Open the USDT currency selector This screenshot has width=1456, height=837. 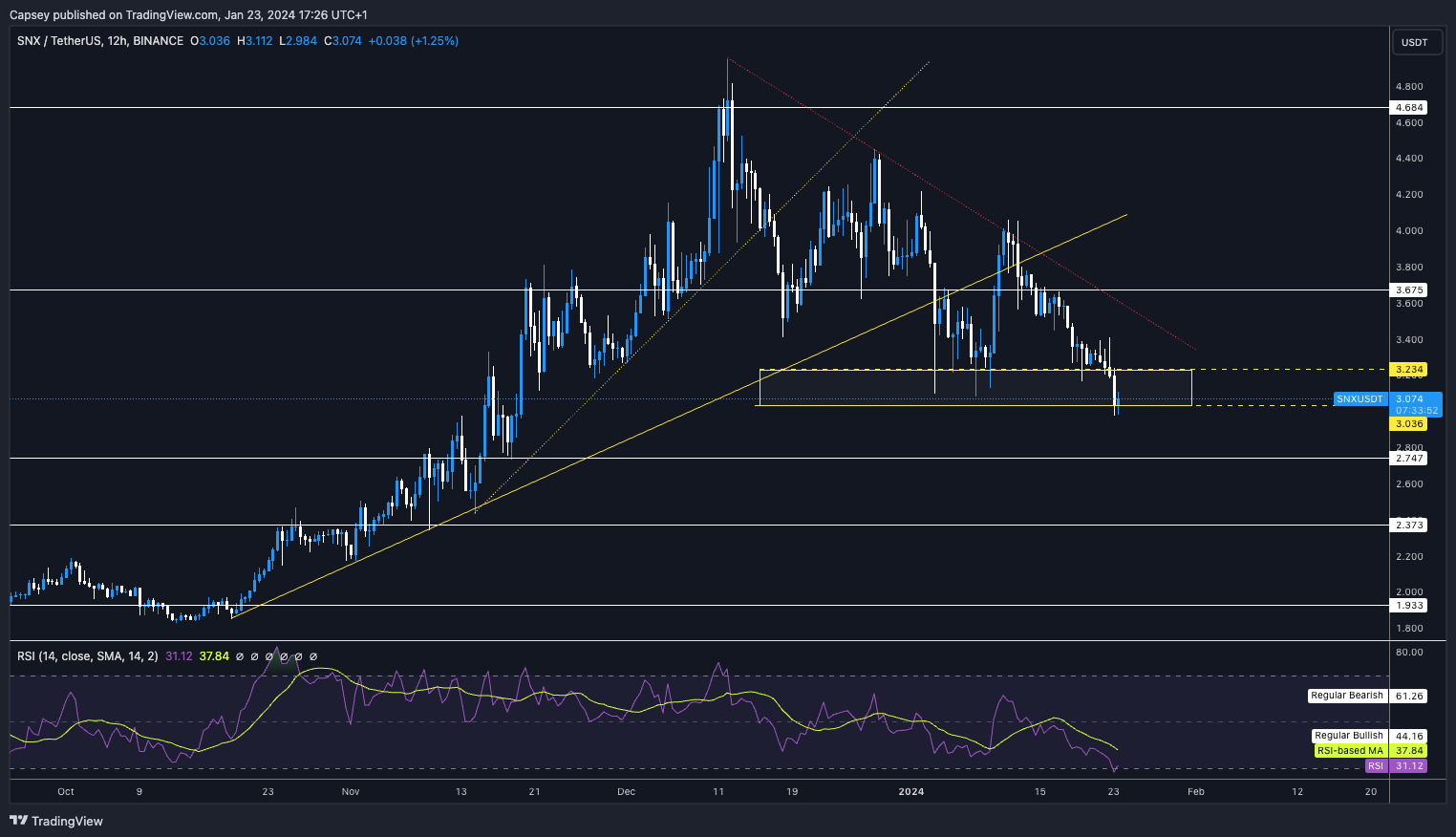(1414, 42)
